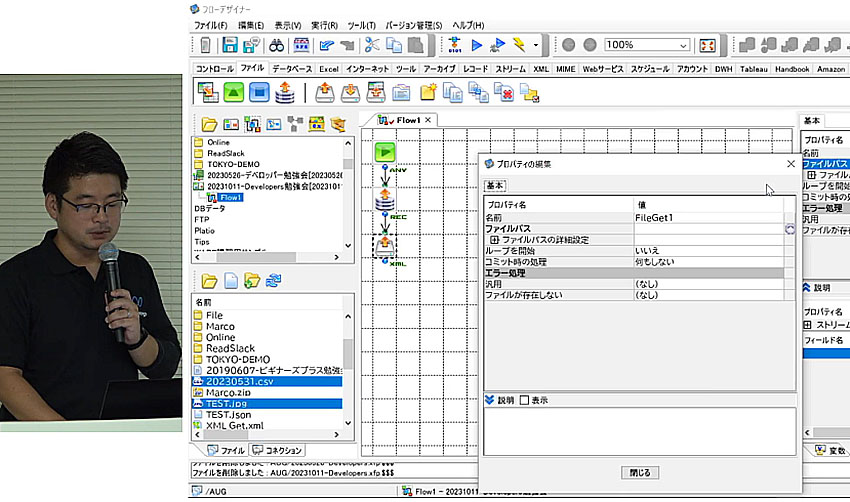Click the description text area in property dialog

pyautogui.click(x=640, y=432)
